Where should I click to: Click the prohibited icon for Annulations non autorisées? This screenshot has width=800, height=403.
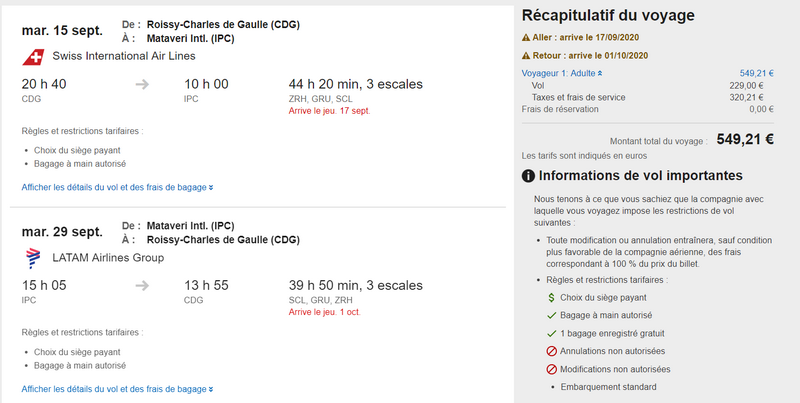[552, 351]
